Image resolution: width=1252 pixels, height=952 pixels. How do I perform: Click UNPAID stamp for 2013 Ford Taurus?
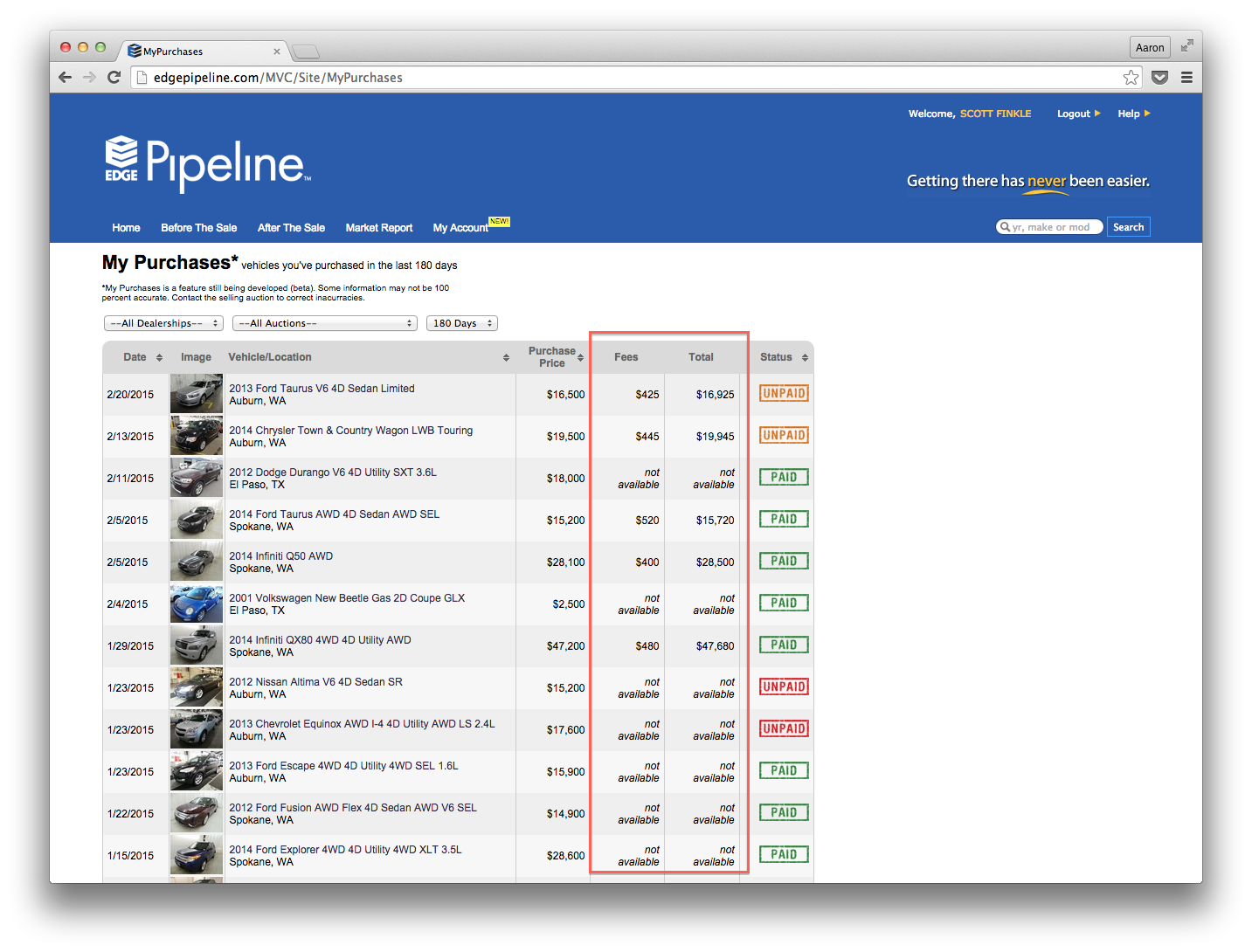pyautogui.click(x=784, y=393)
